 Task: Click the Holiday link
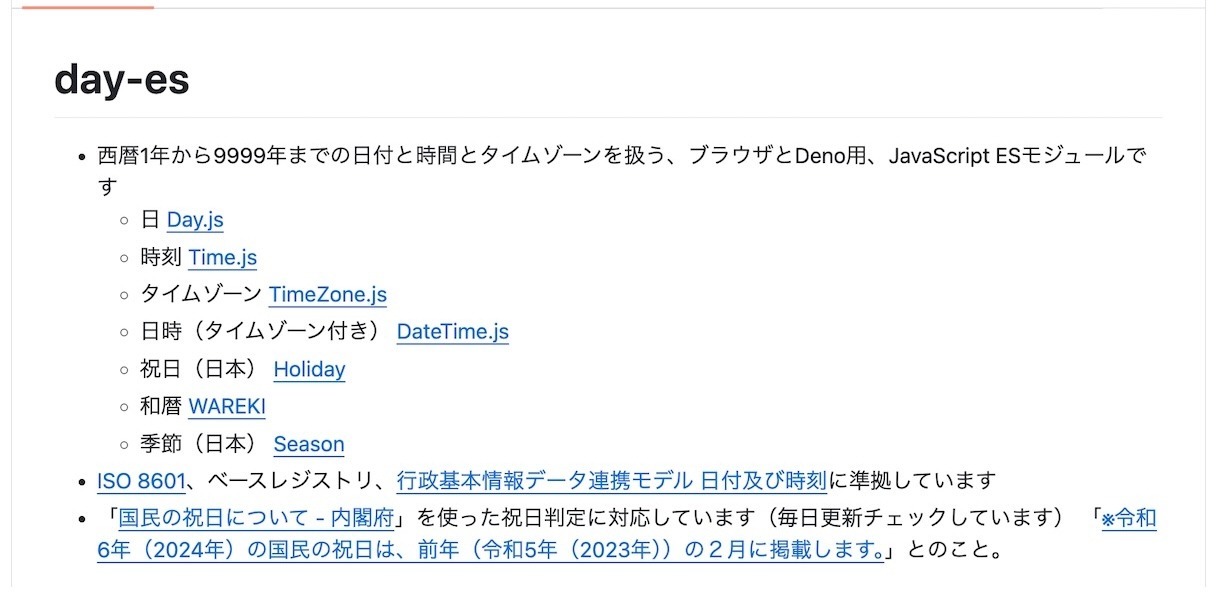tap(309, 370)
